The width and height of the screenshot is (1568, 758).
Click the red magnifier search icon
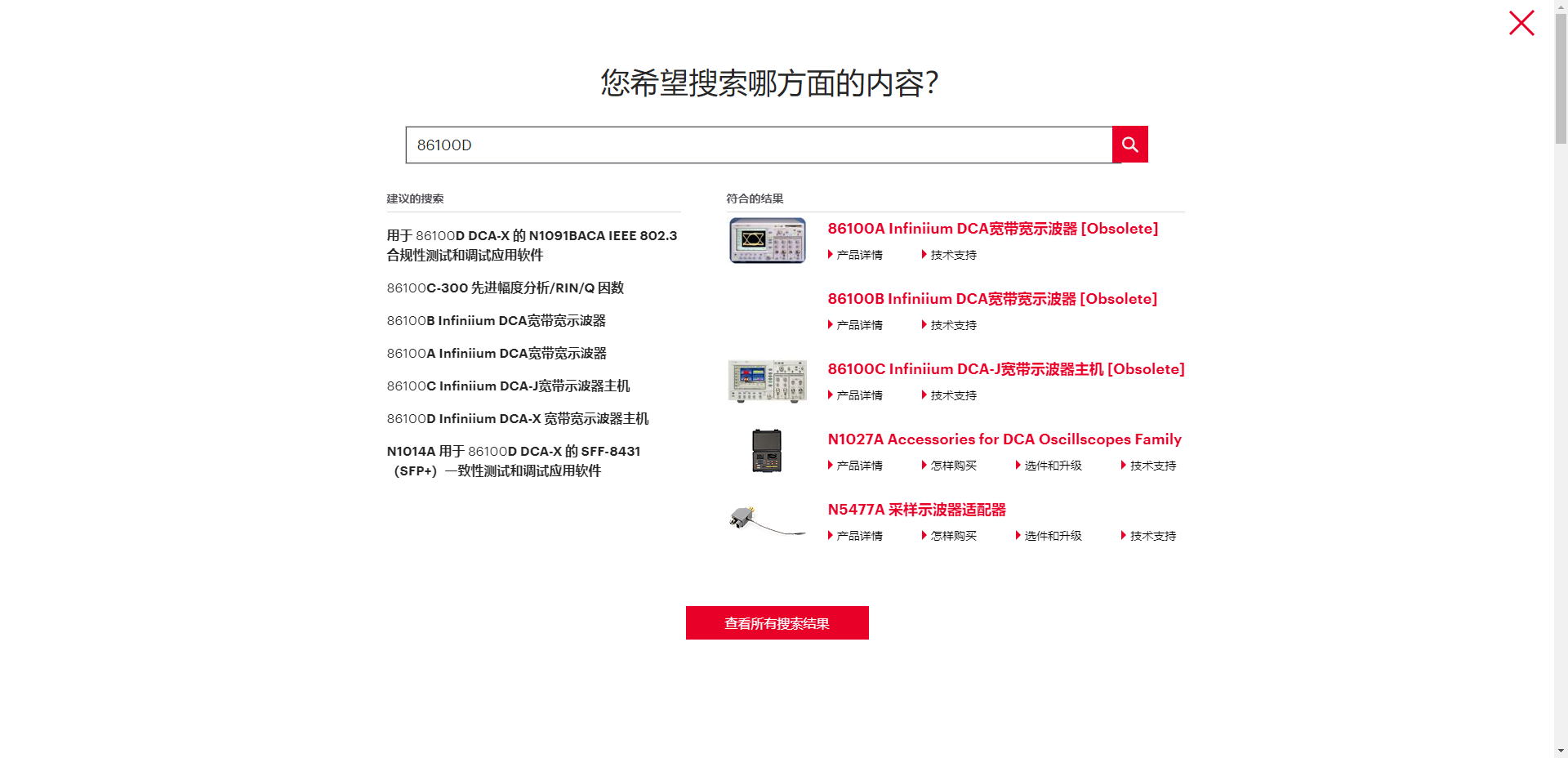(1129, 144)
